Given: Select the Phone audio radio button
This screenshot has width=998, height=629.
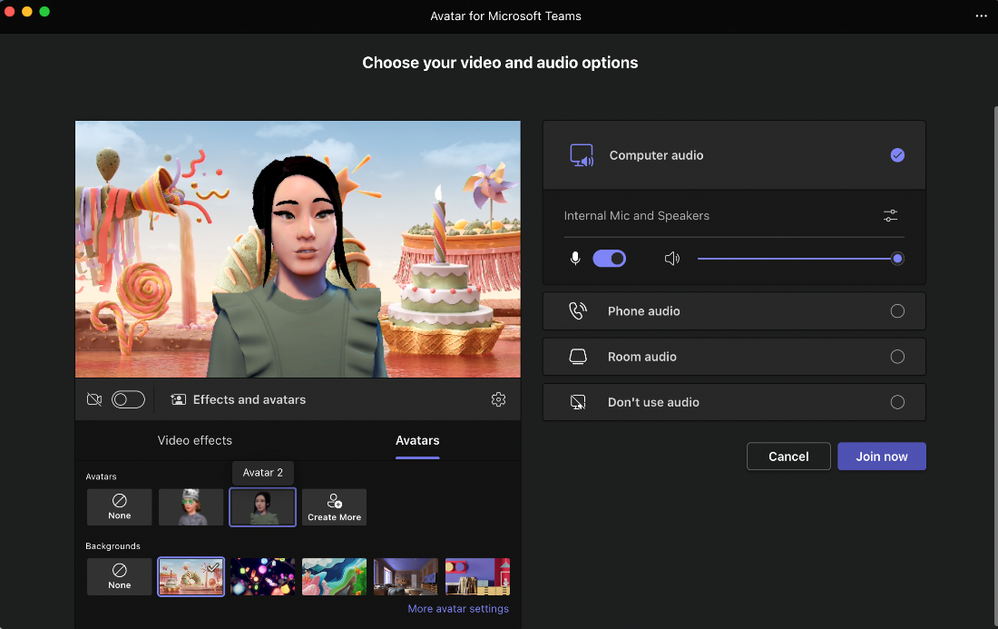Looking at the screenshot, I should click(x=897, y=311).
